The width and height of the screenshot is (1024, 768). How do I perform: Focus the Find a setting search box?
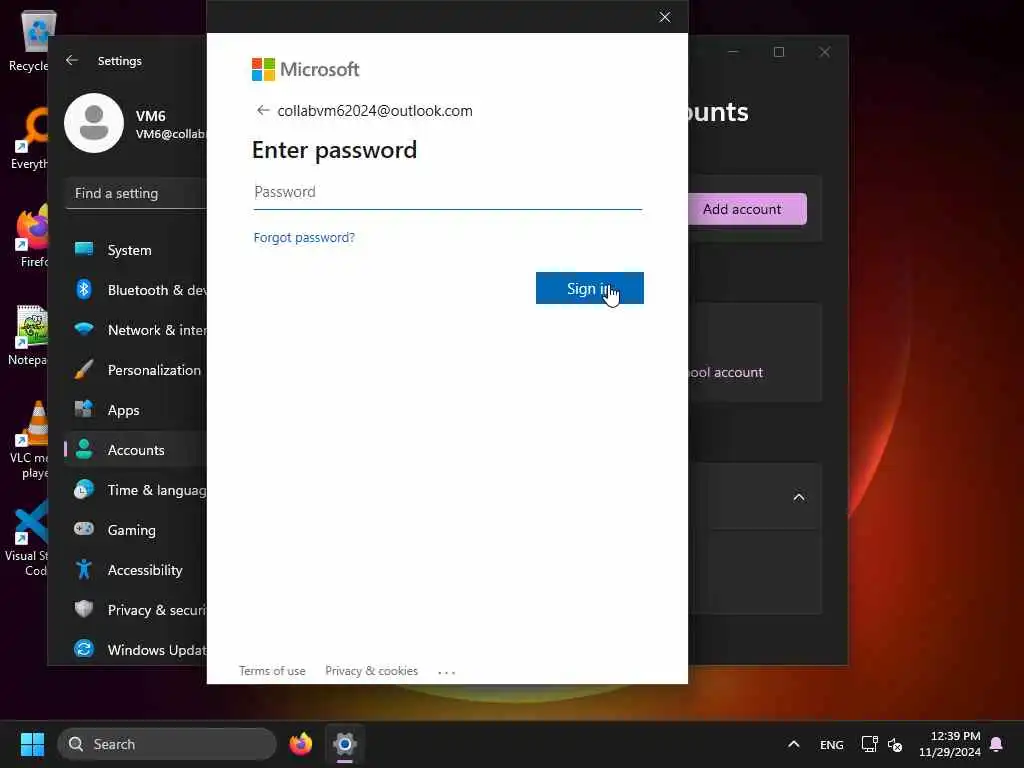click(x=136, y=193)
